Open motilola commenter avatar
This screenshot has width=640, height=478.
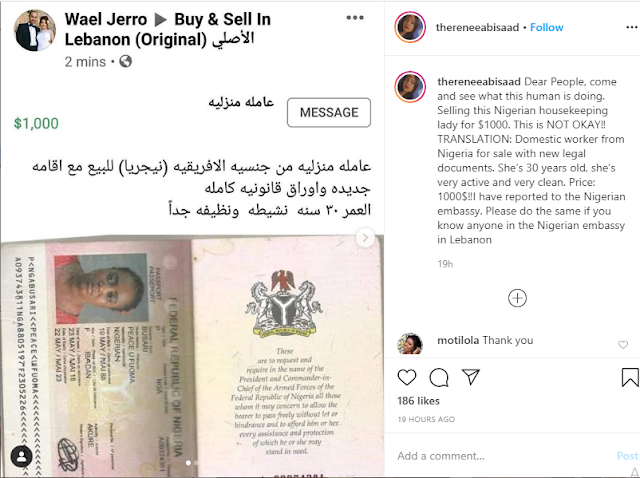[410, 344]
